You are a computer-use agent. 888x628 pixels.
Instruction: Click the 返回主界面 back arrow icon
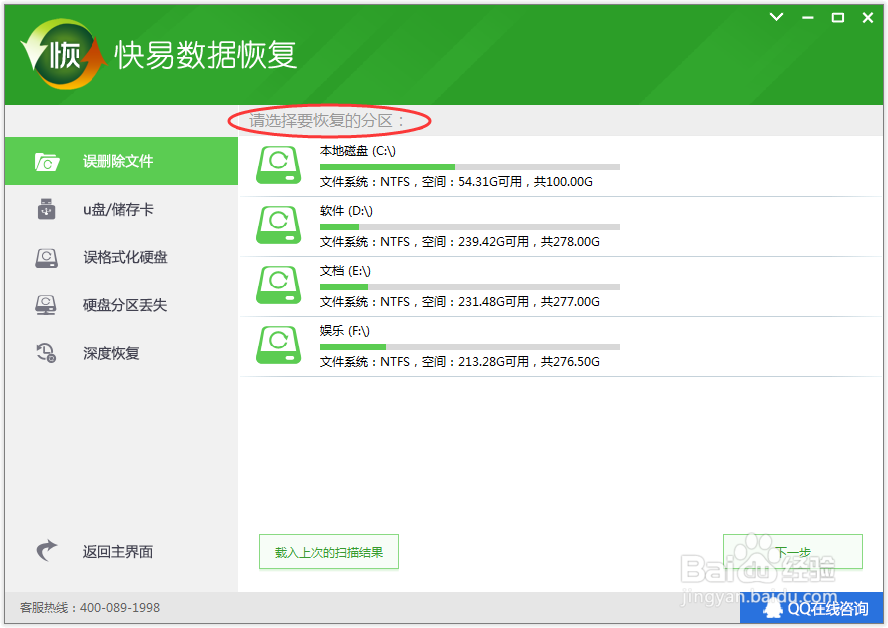click(x=46, y=551)
